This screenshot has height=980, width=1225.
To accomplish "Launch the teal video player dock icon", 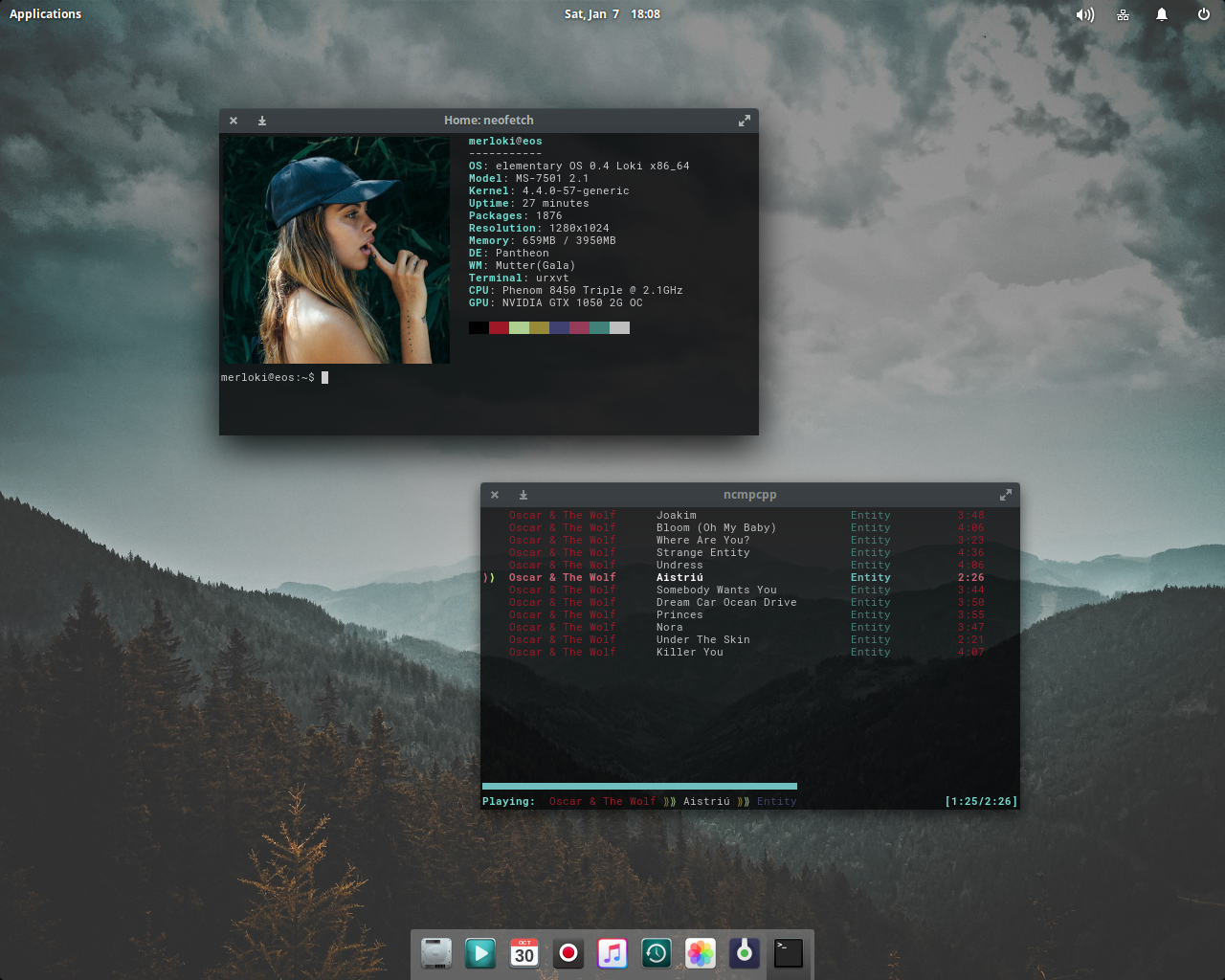I will (480, 953).
